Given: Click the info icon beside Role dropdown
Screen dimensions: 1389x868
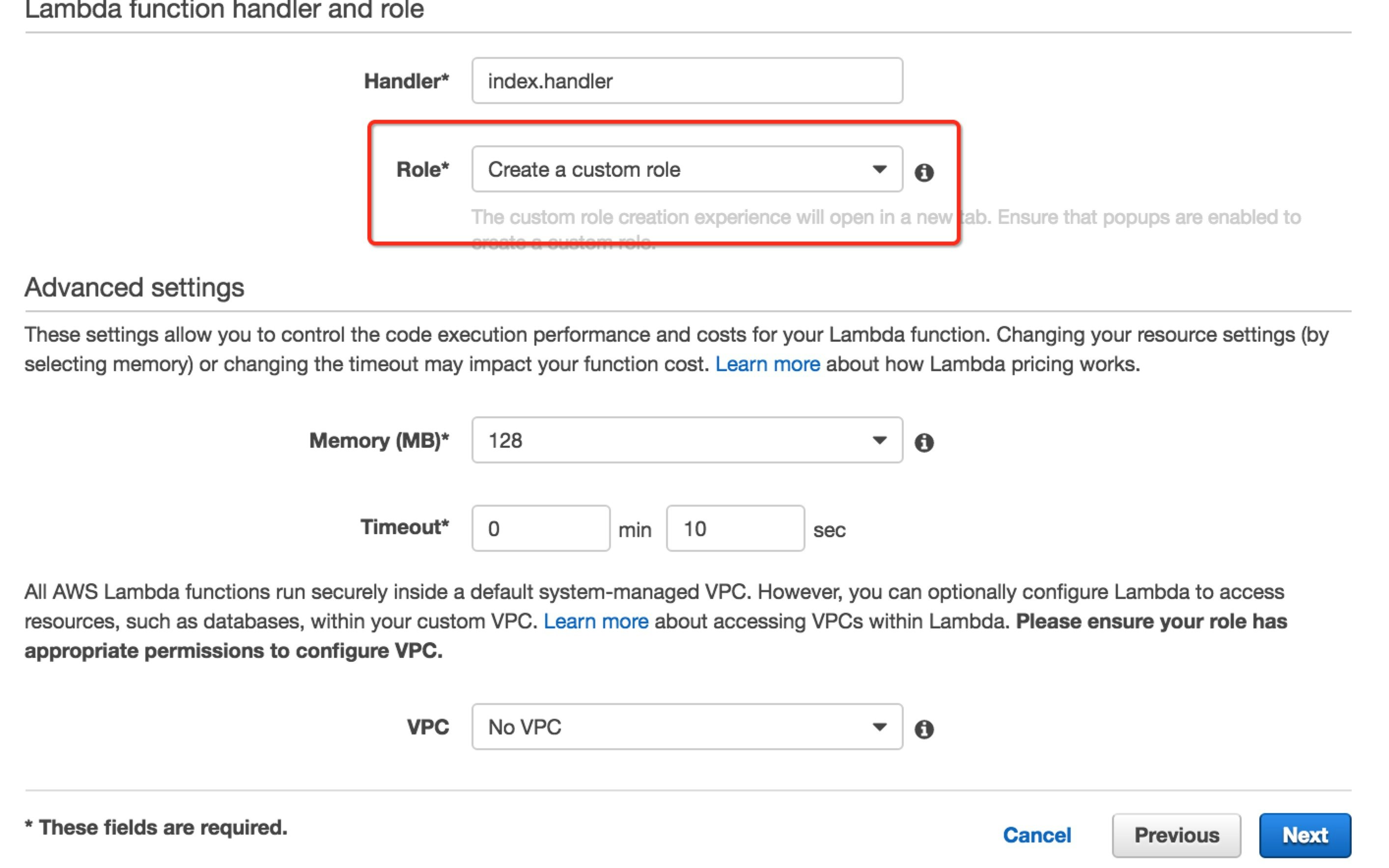Looking at the screenshot, I should pyautogui.click(x=924, y=172).
